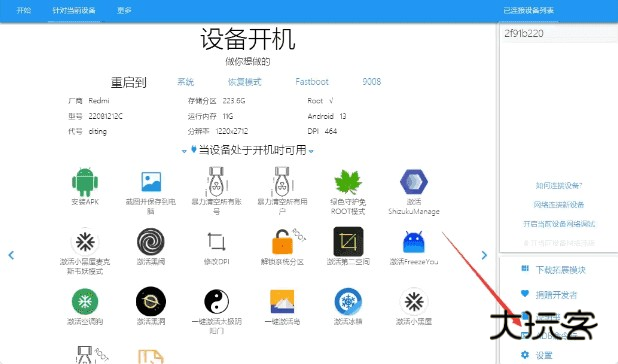This screenshot has height=364, width=618.
Task: Activate ShizukuManager hexagon icon
Action: (414, 182)
